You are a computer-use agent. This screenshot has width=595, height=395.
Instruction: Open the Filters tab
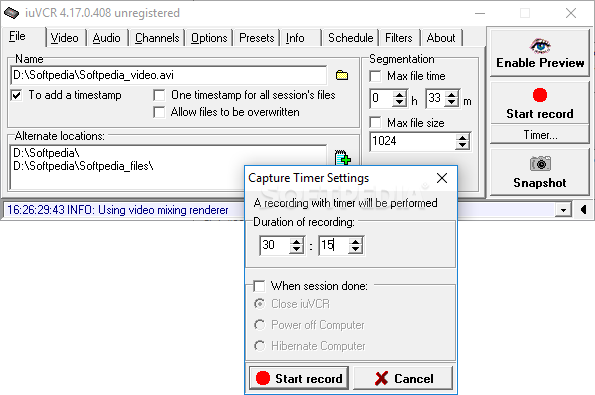coord(398,38)
